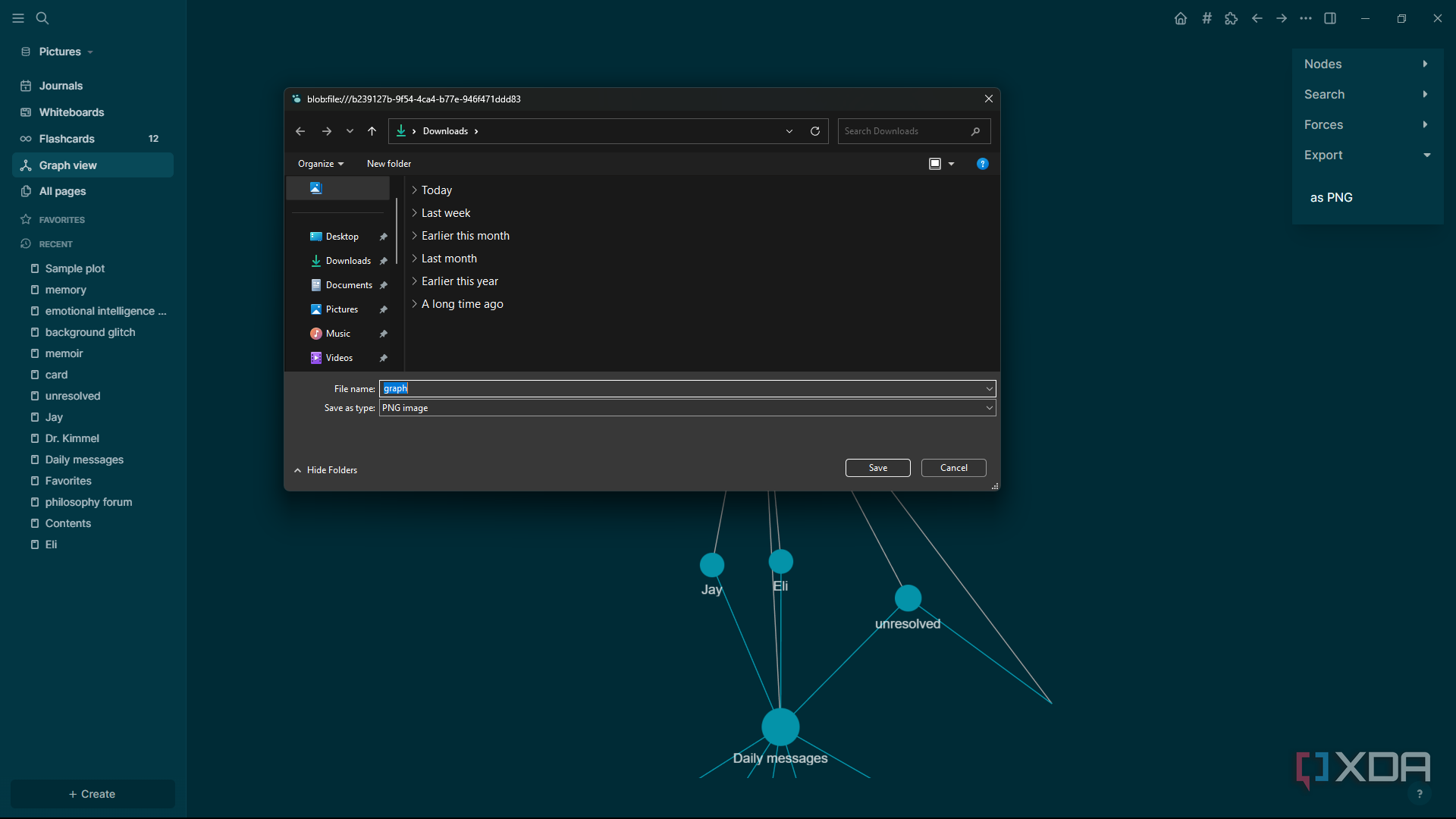Expand the Forces section in graph panel

1367,125
